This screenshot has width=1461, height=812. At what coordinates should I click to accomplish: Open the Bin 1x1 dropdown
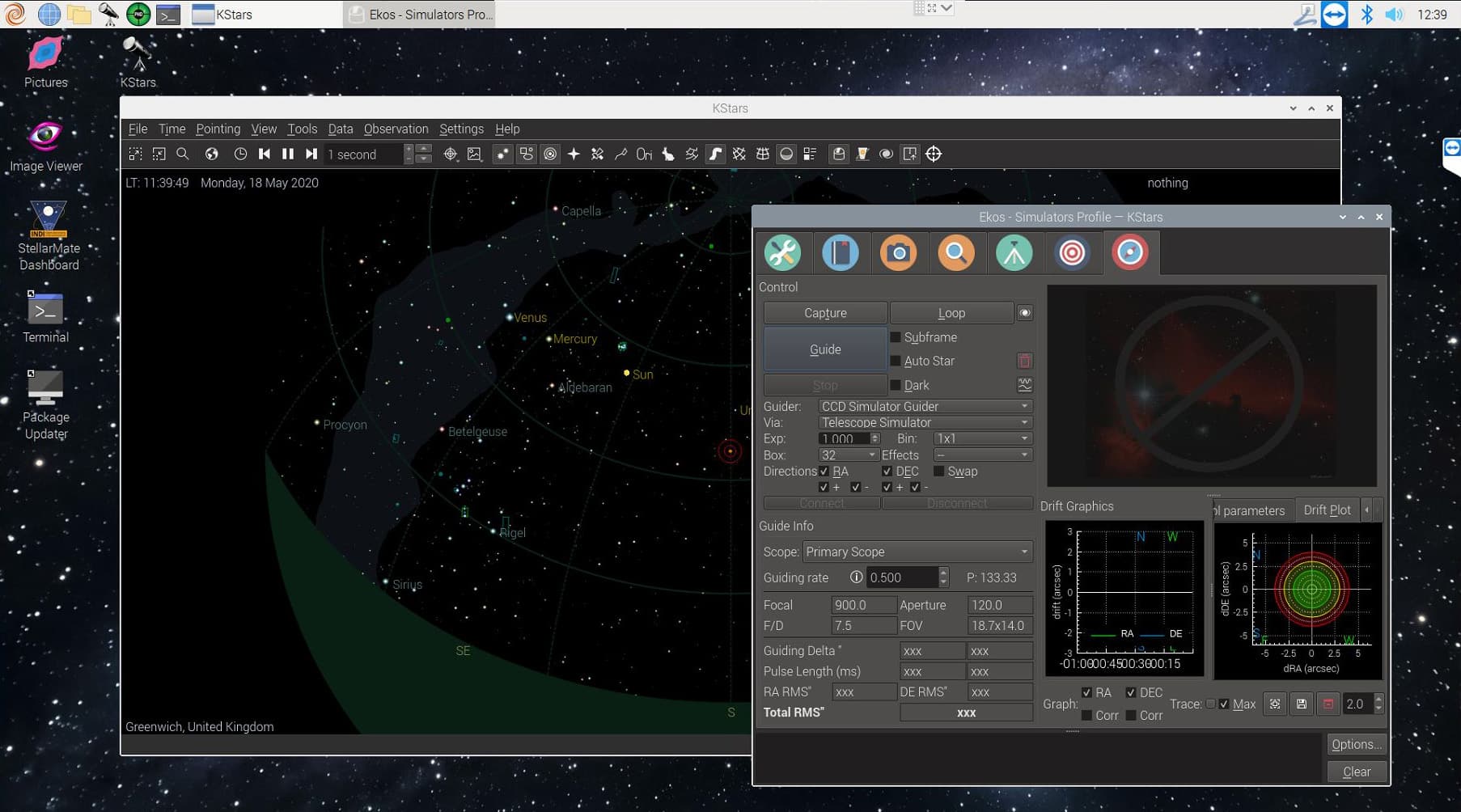tap(983, 438)
